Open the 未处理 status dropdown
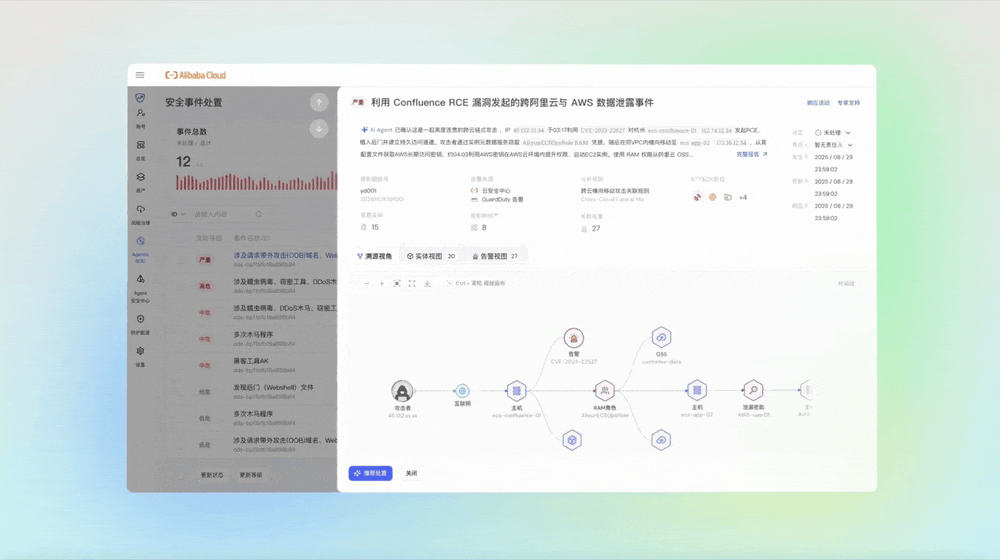The height and width of the screenshot is (560, 1000). click(x=833, y=133)
